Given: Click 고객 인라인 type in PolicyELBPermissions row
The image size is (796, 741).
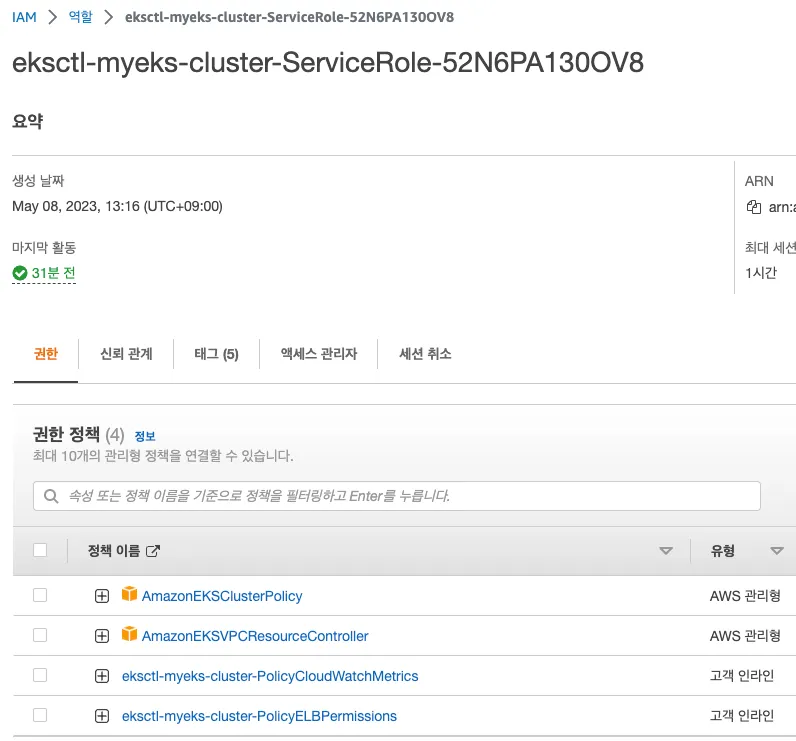Looking at the screenshot, I should coord(742,716).
